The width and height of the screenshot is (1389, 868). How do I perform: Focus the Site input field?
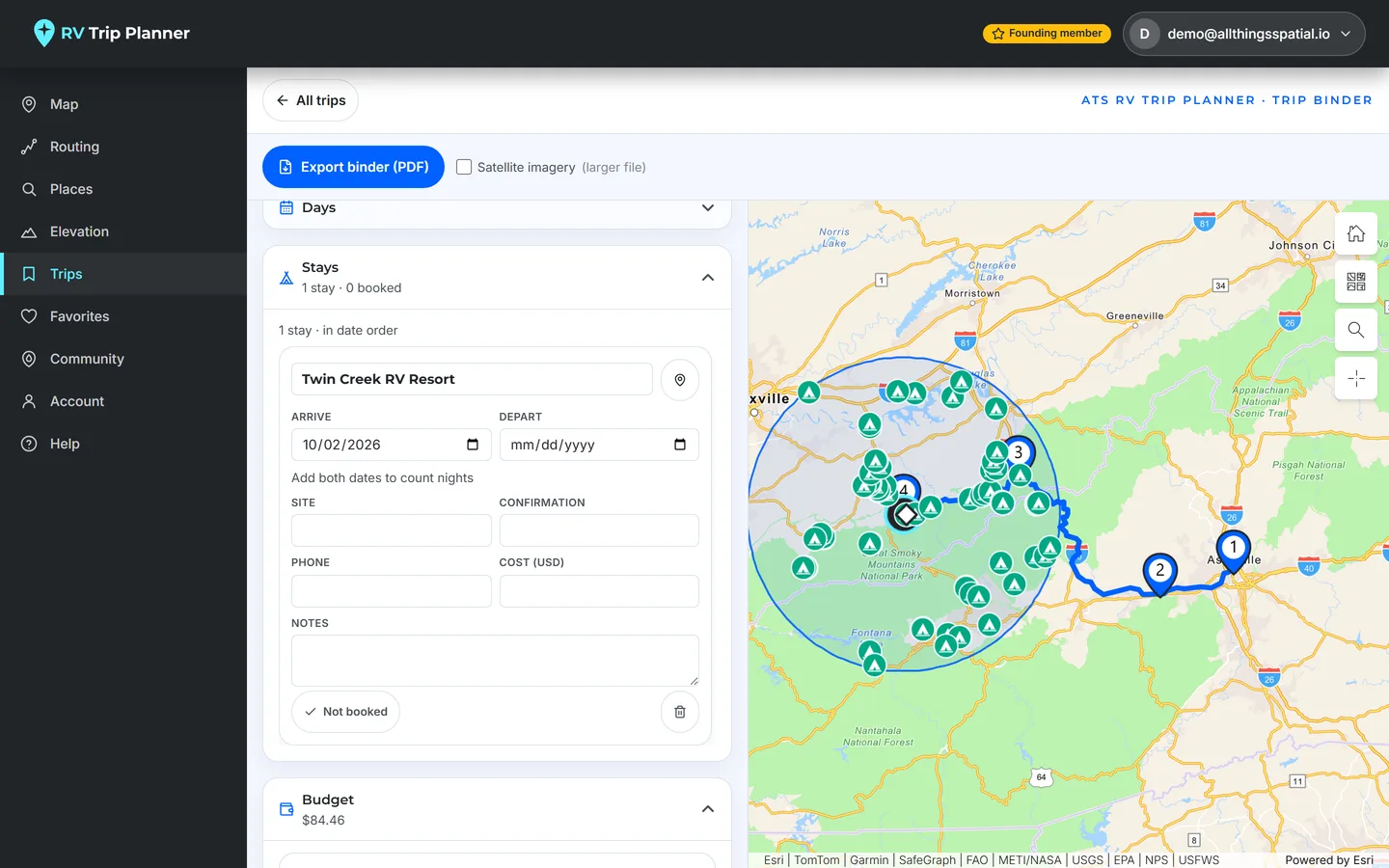click(x=392, y=530)
